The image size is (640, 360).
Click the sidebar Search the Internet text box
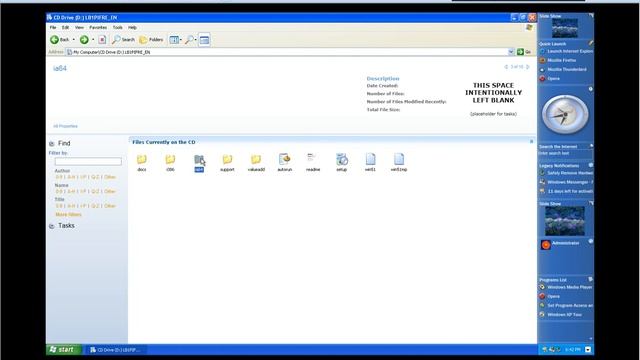tap(565, 153)
